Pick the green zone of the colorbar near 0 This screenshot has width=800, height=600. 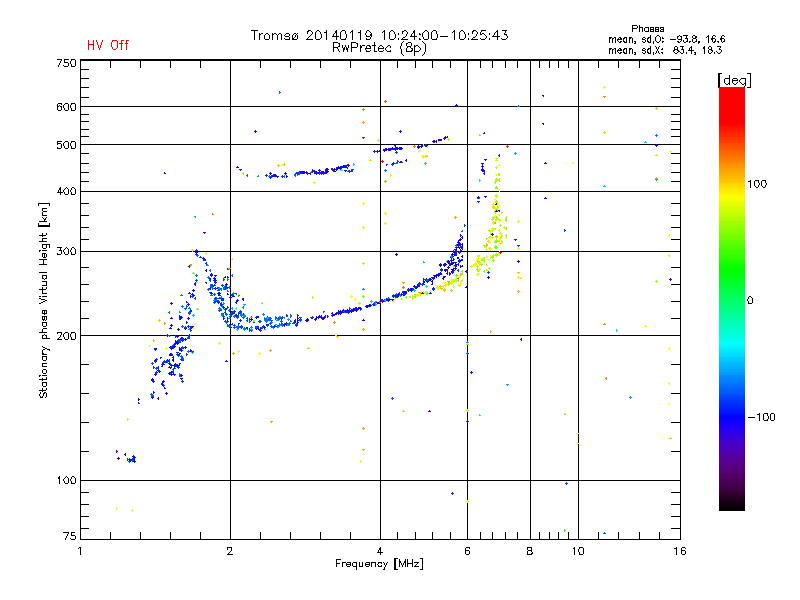coord(732,286)
